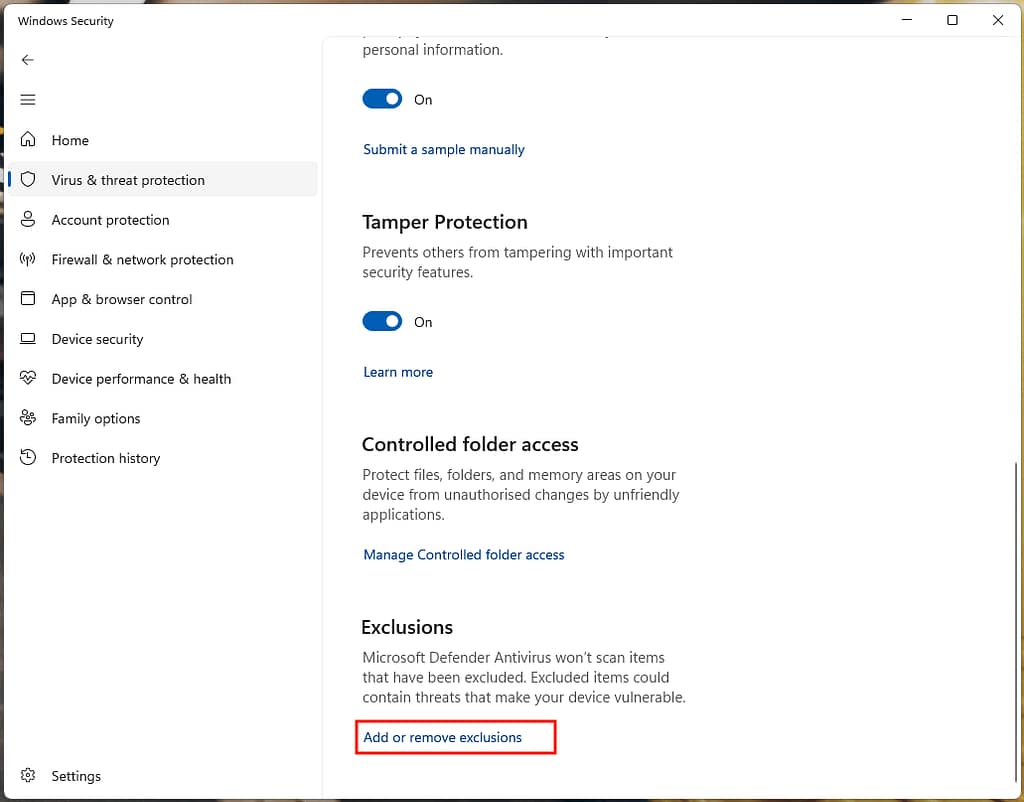This screenshot has width=1024, height=802.
Task: Select the Family options icon
Action: tap(28, 418)
